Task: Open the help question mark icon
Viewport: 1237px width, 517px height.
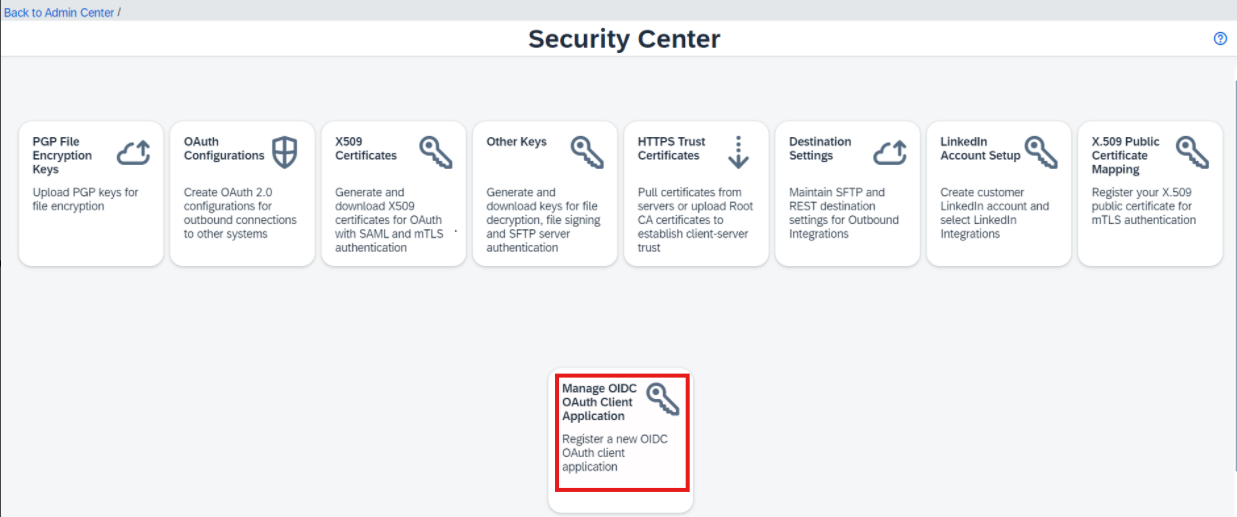Action: pos(1220,39)
